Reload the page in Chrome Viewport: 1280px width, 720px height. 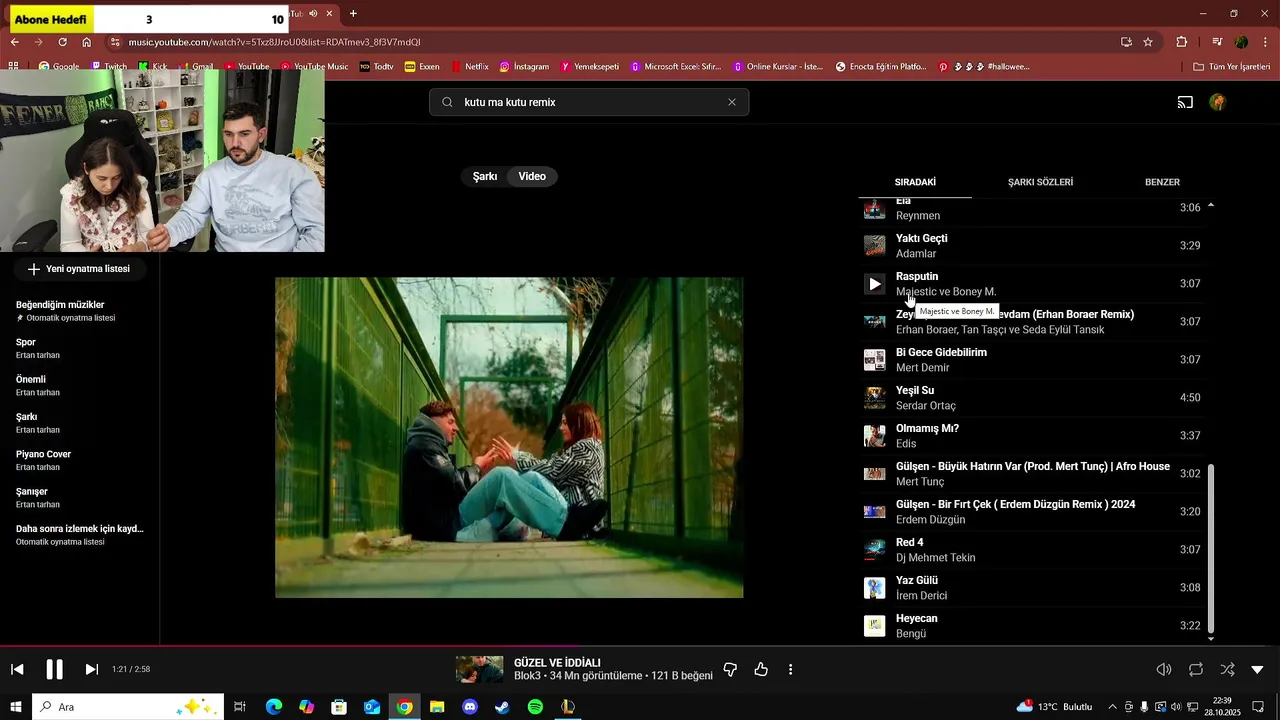point(62,42)
